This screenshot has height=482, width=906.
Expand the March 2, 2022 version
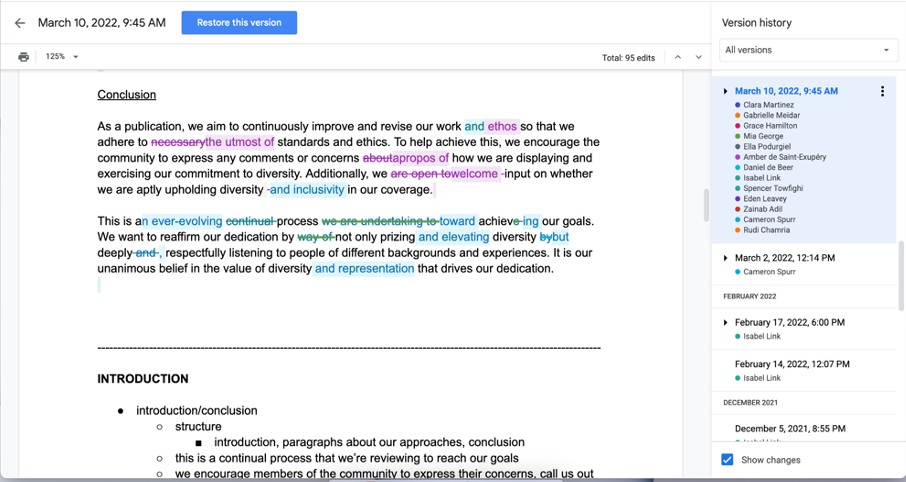pos(725,258)
